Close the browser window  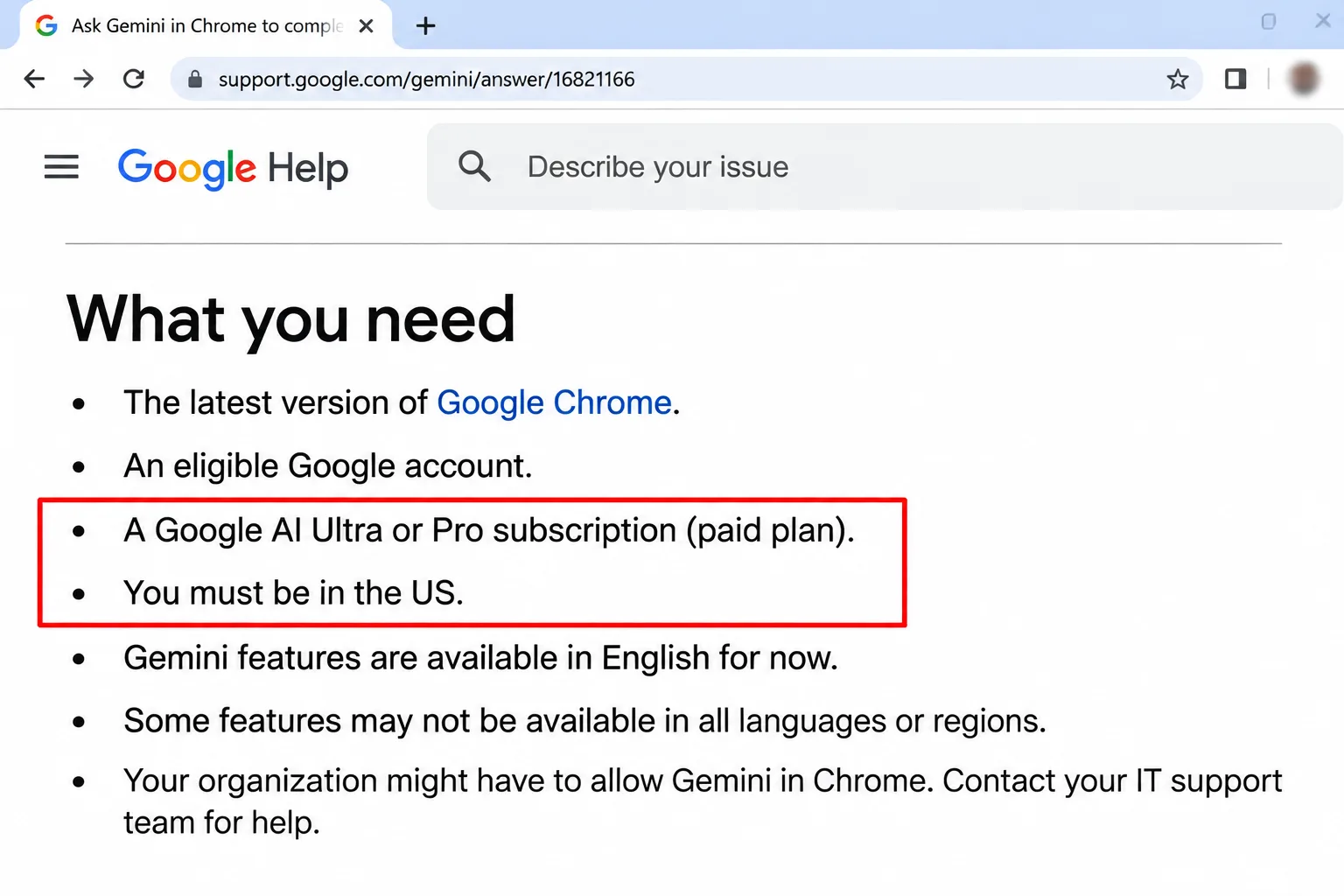(1323, 20)
